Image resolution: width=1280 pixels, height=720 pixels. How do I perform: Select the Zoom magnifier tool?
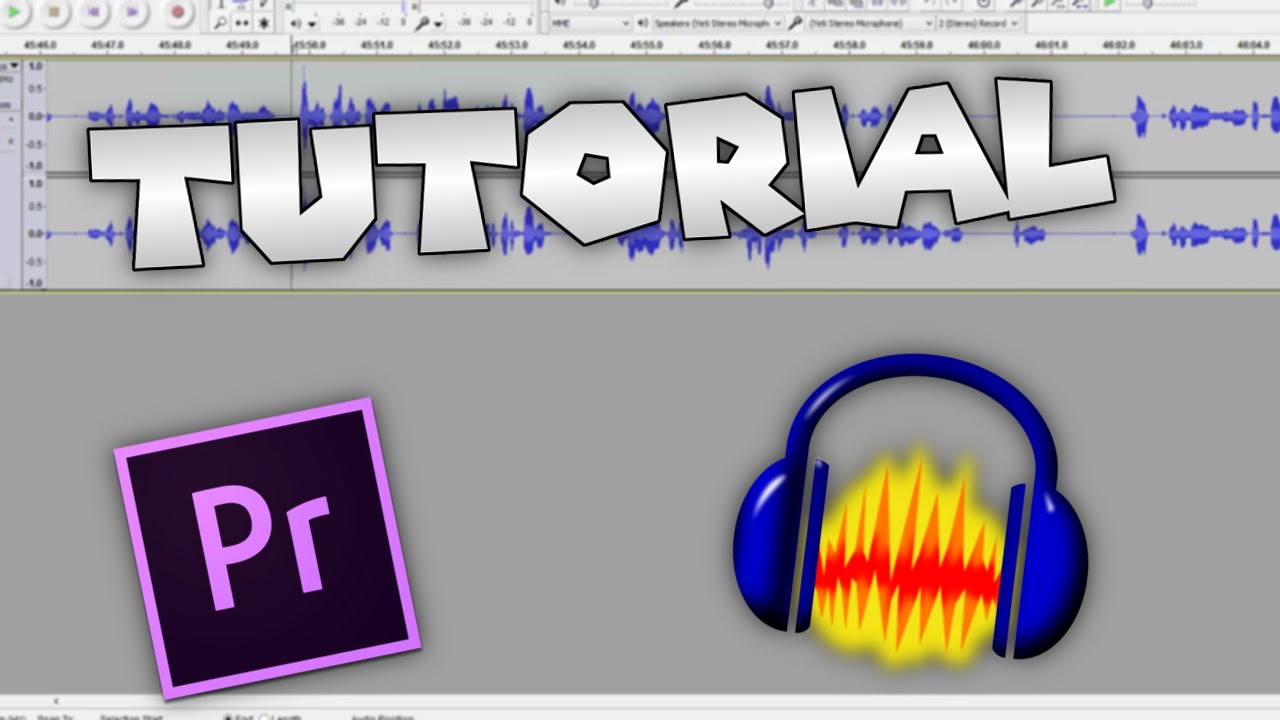(220, 22)
